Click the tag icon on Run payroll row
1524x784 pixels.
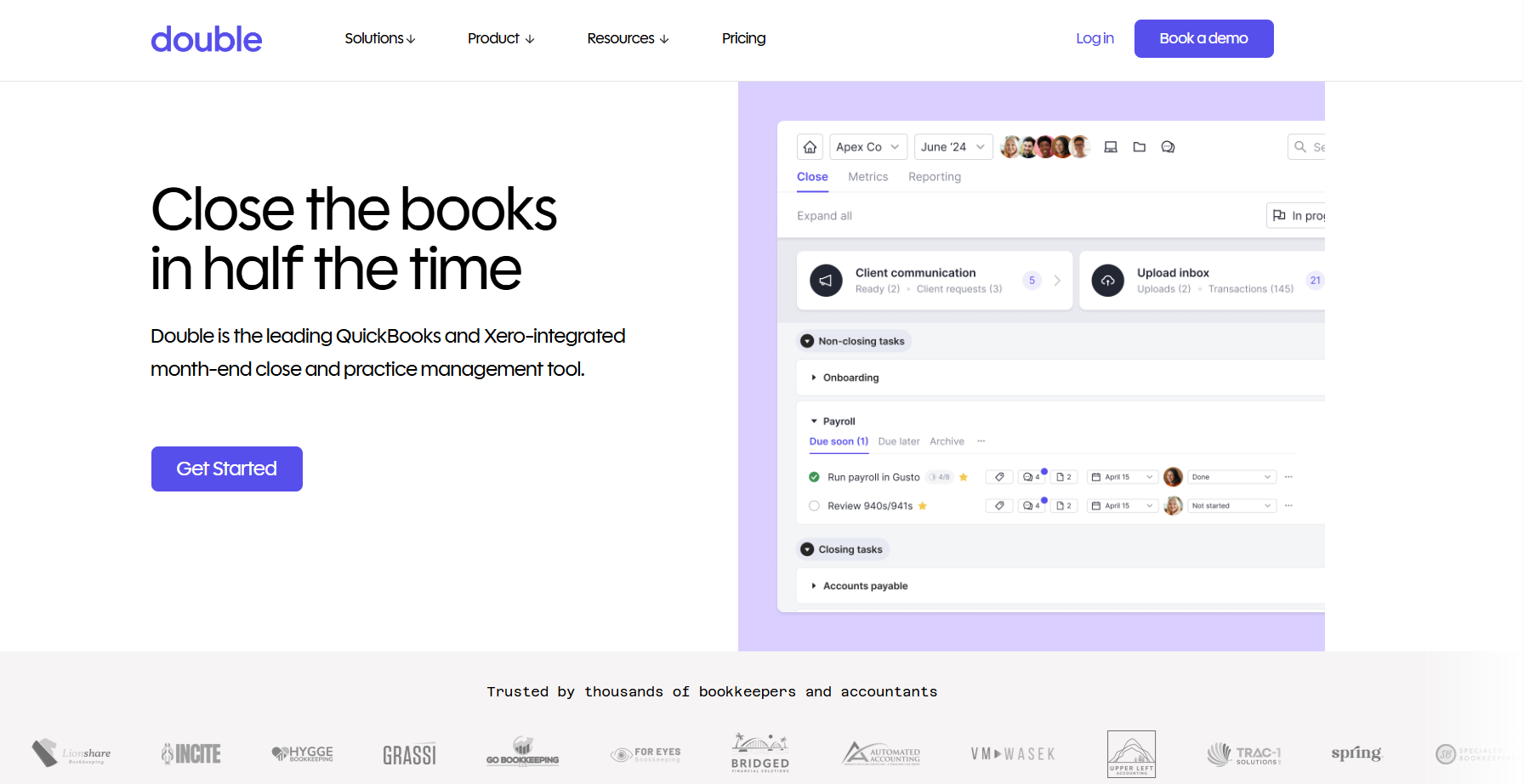click(999, 477)
